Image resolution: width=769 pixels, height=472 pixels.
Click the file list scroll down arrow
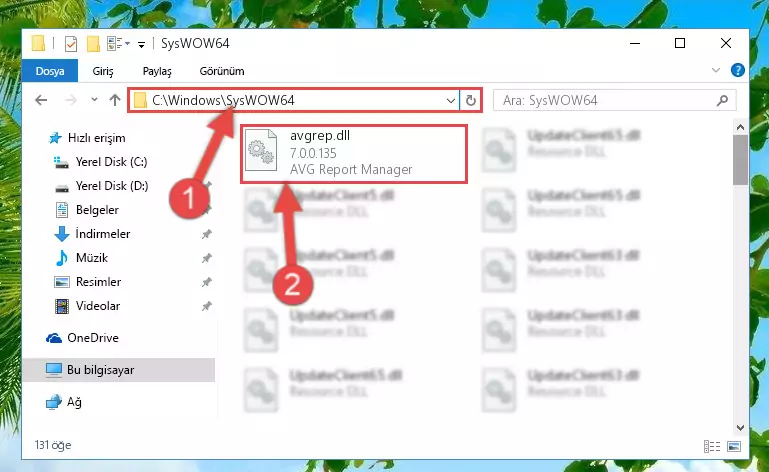(741, 428)
